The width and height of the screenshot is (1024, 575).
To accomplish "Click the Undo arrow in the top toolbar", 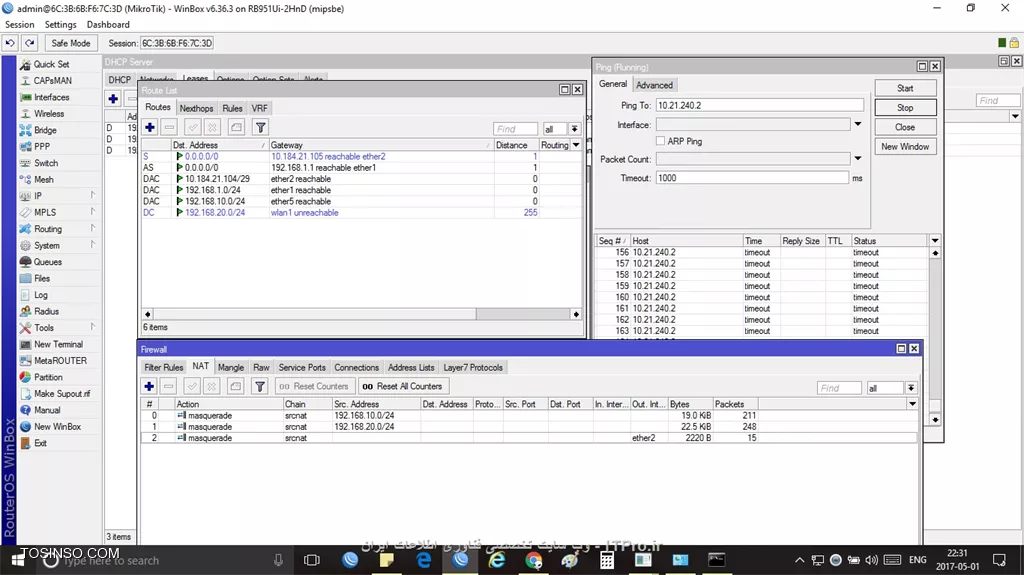I will point(10,43).
